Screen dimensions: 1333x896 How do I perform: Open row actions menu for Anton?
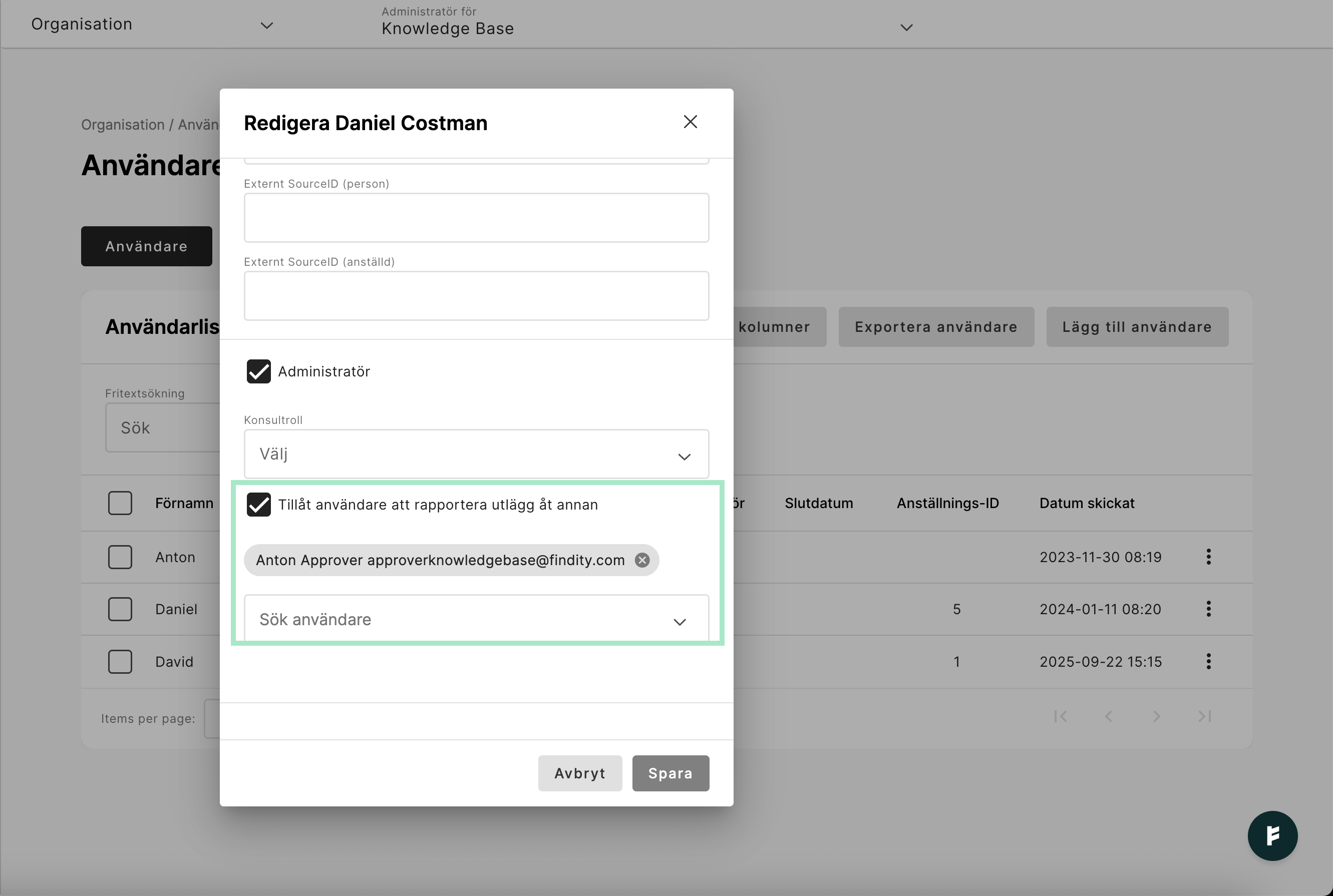click(x=1208, y=557)
